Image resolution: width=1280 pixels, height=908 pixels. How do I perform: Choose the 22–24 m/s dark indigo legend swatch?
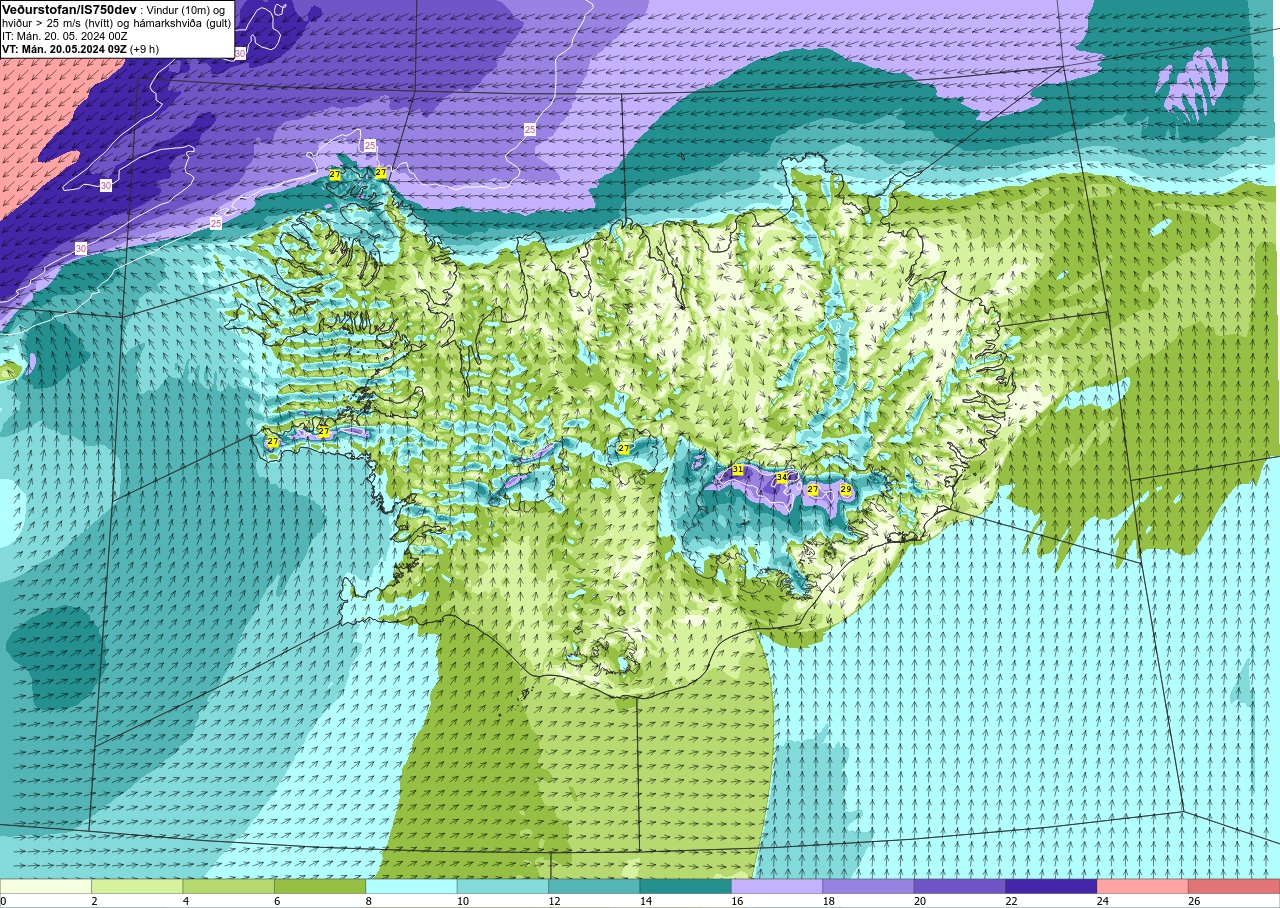coord(1051,886)
